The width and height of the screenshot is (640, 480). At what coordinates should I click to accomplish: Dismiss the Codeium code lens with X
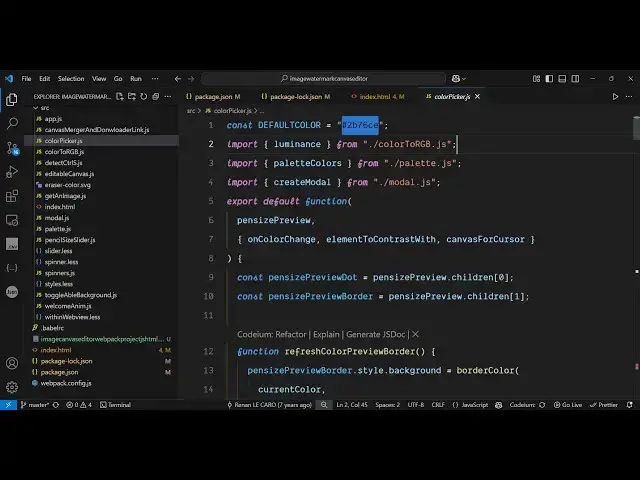pyautogui.click(x=415, y=334)
